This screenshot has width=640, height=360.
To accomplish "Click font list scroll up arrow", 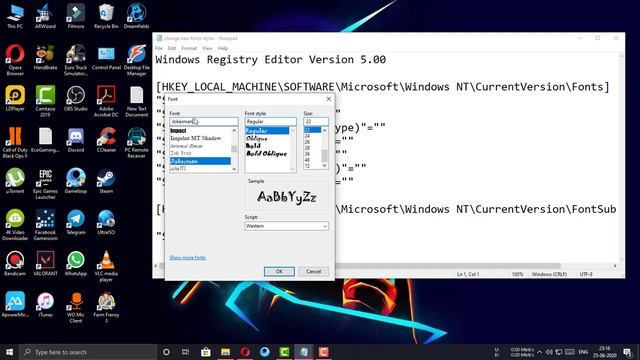I will pyautogui.click(x=234, y=130).
